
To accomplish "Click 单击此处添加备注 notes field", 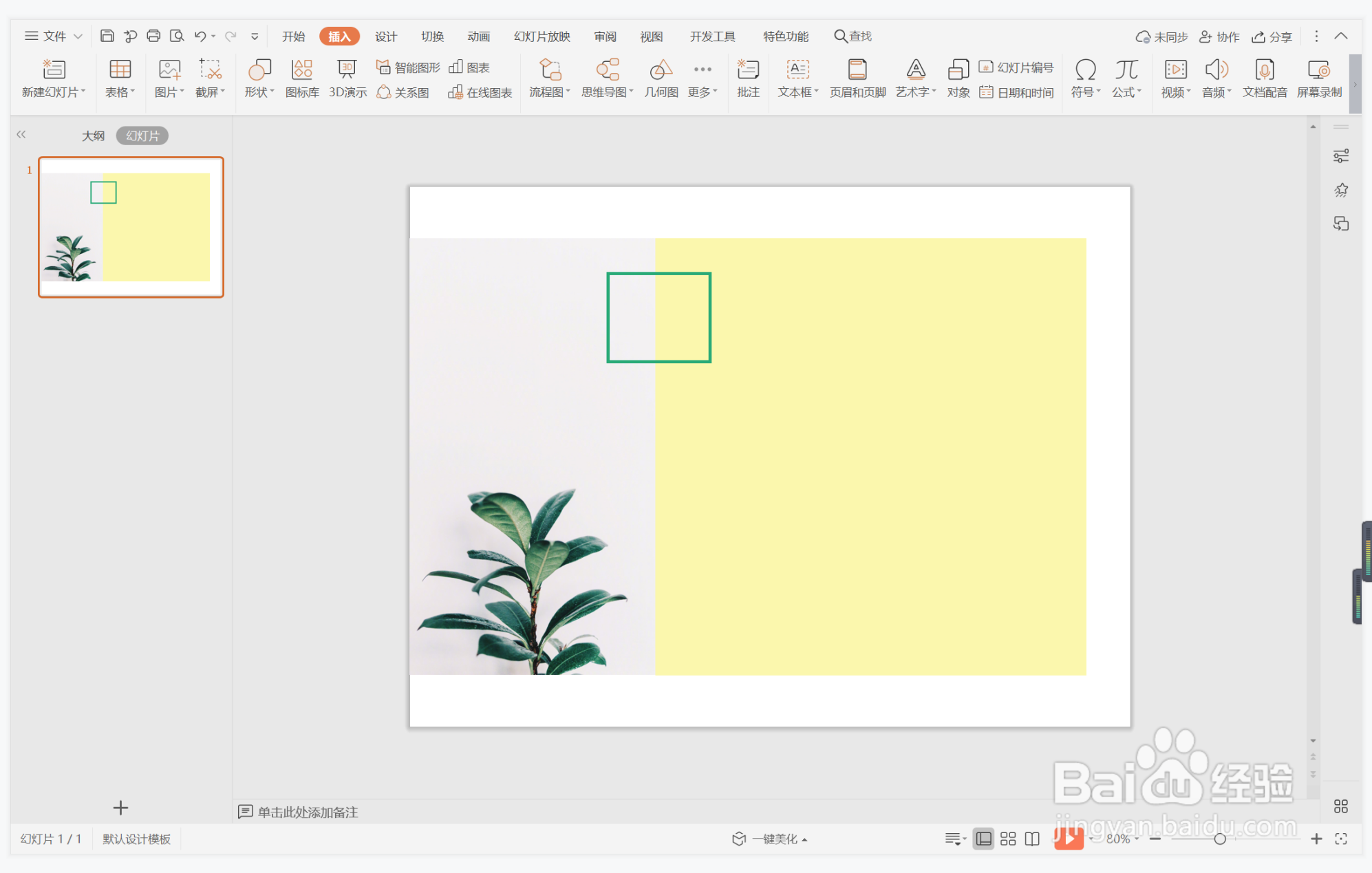I will (308, 812).
